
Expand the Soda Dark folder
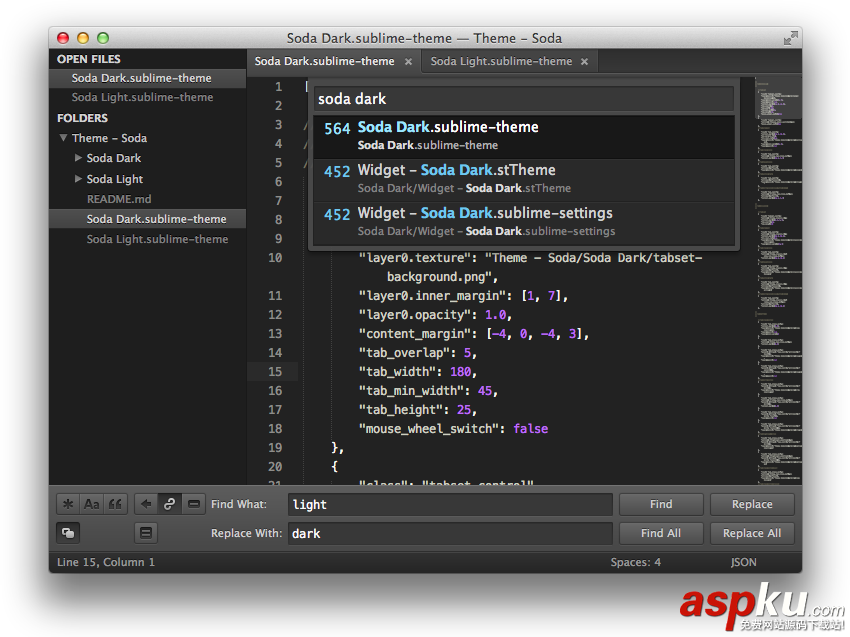point(78,158)
